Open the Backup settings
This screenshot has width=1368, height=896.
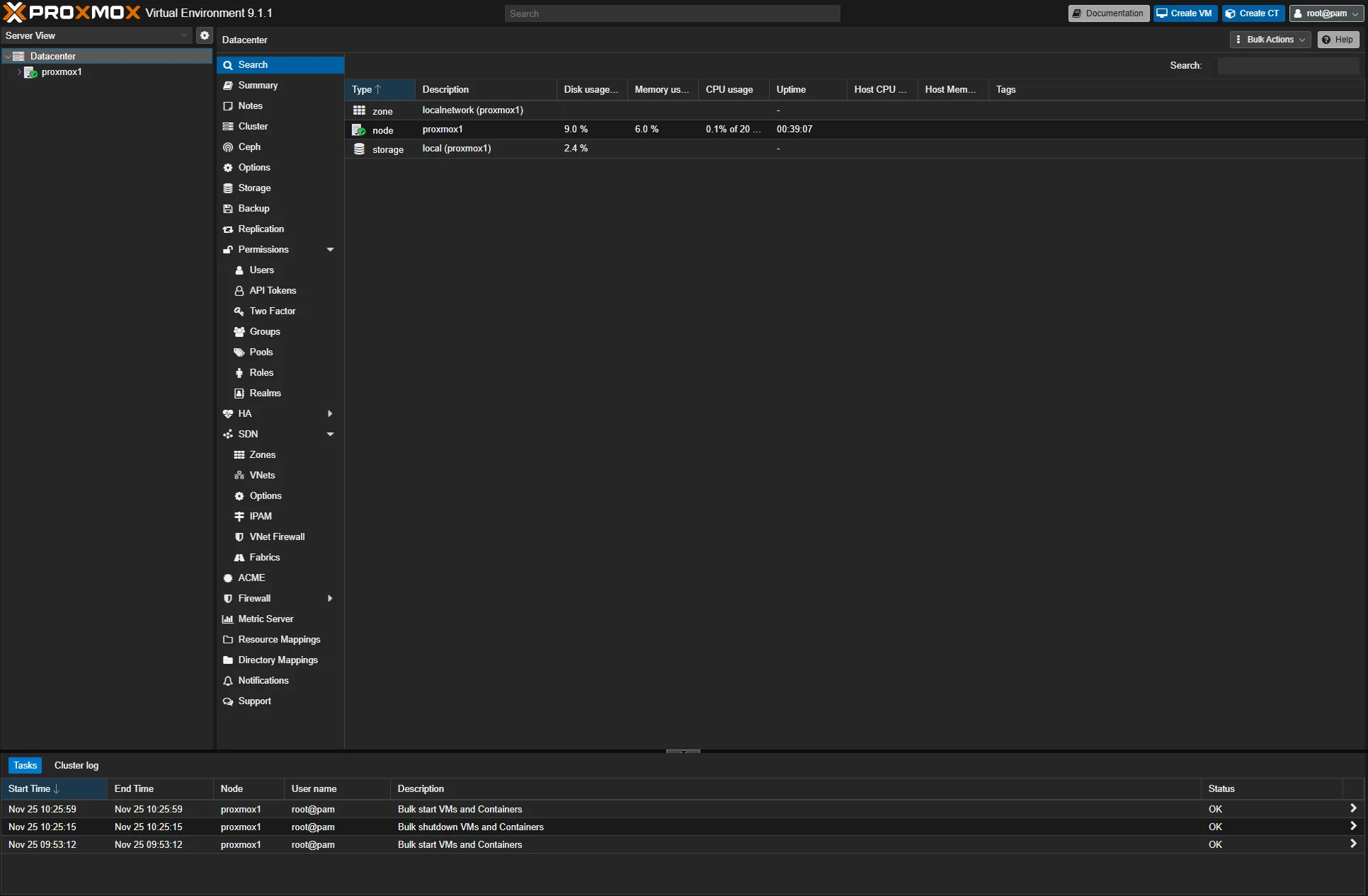tap(253, 208)
